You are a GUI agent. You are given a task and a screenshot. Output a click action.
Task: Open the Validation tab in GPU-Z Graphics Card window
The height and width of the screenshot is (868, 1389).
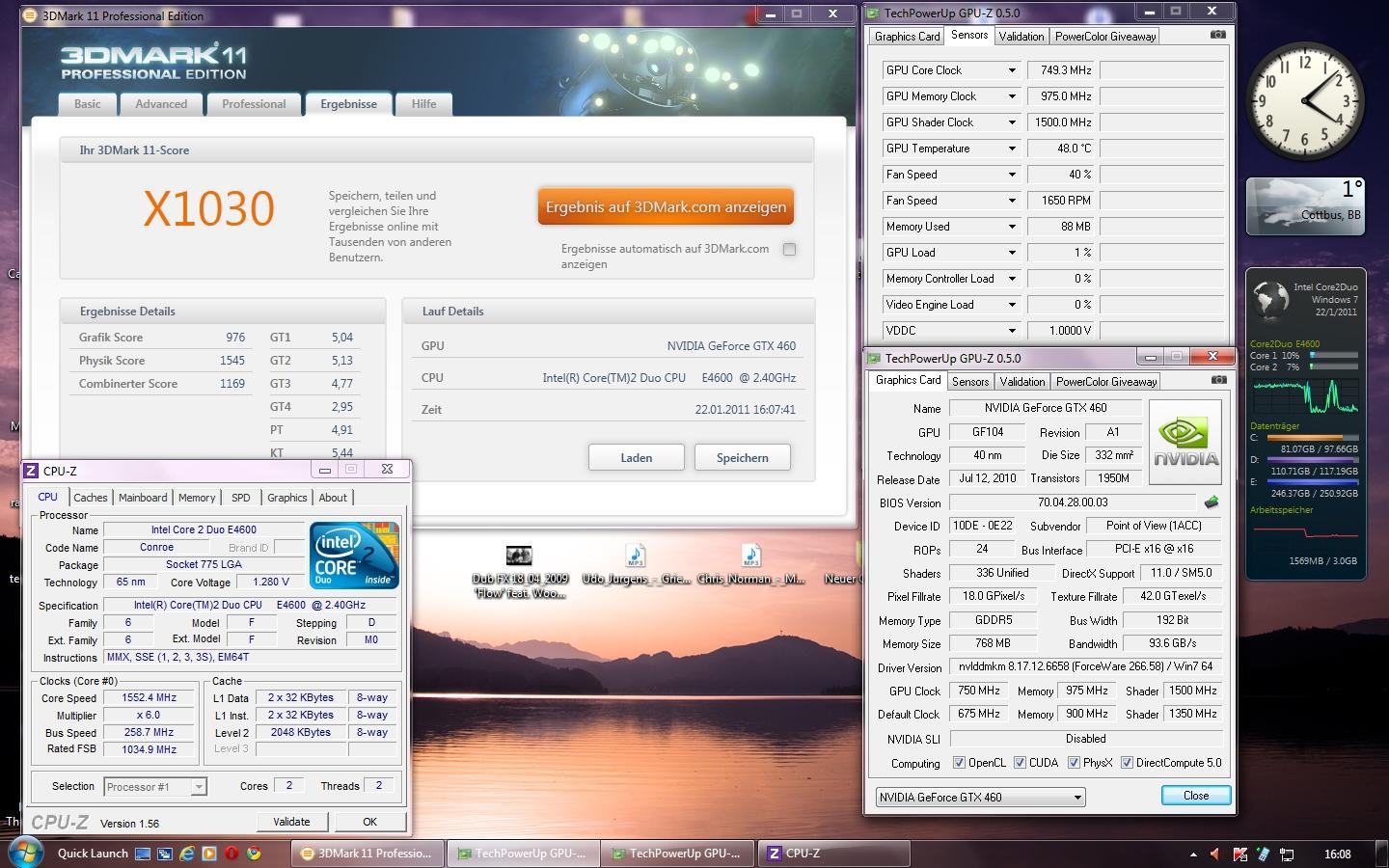point(1022,382)
